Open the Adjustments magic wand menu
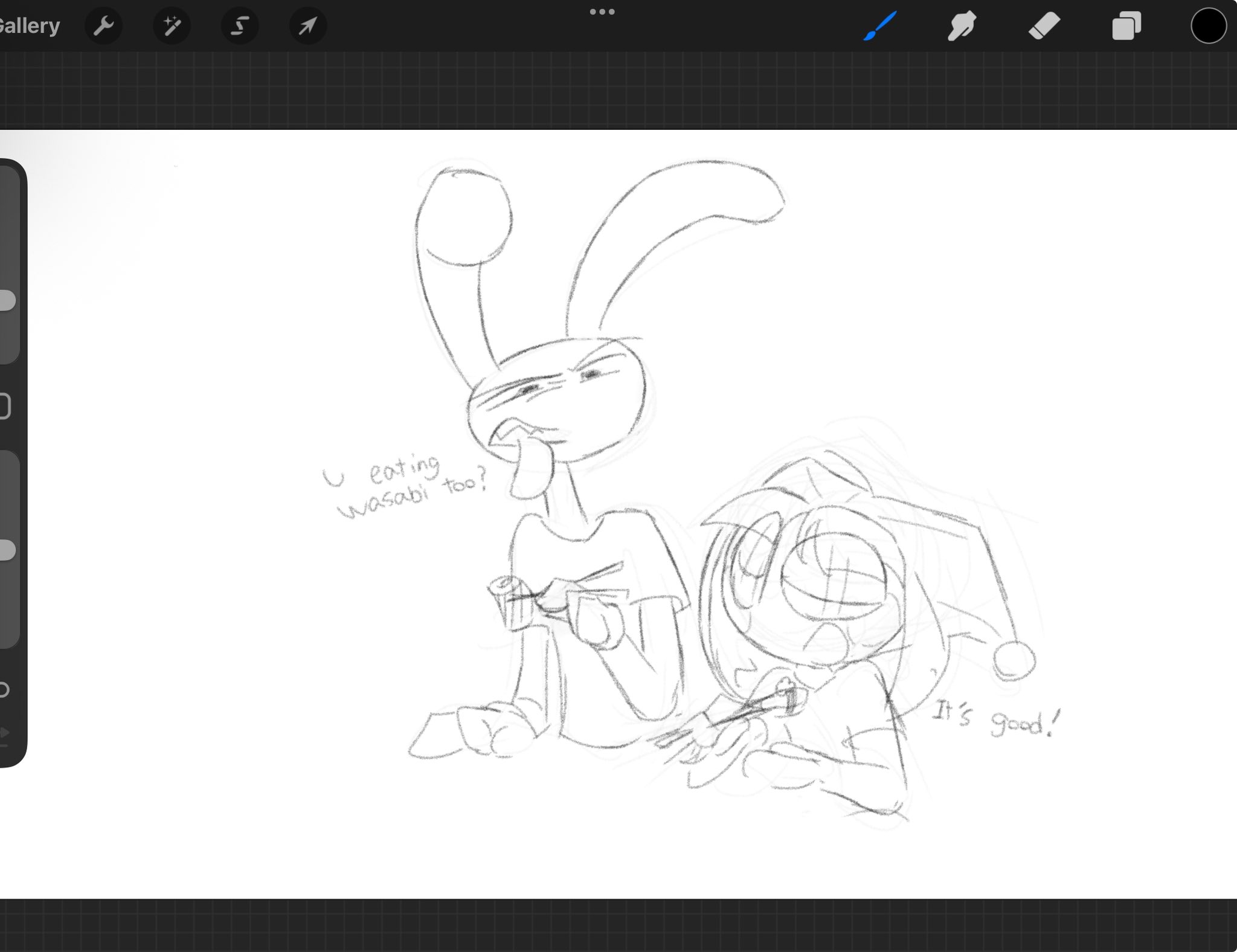This screenshot has width=1237, height=952. (x=172, y=26)
